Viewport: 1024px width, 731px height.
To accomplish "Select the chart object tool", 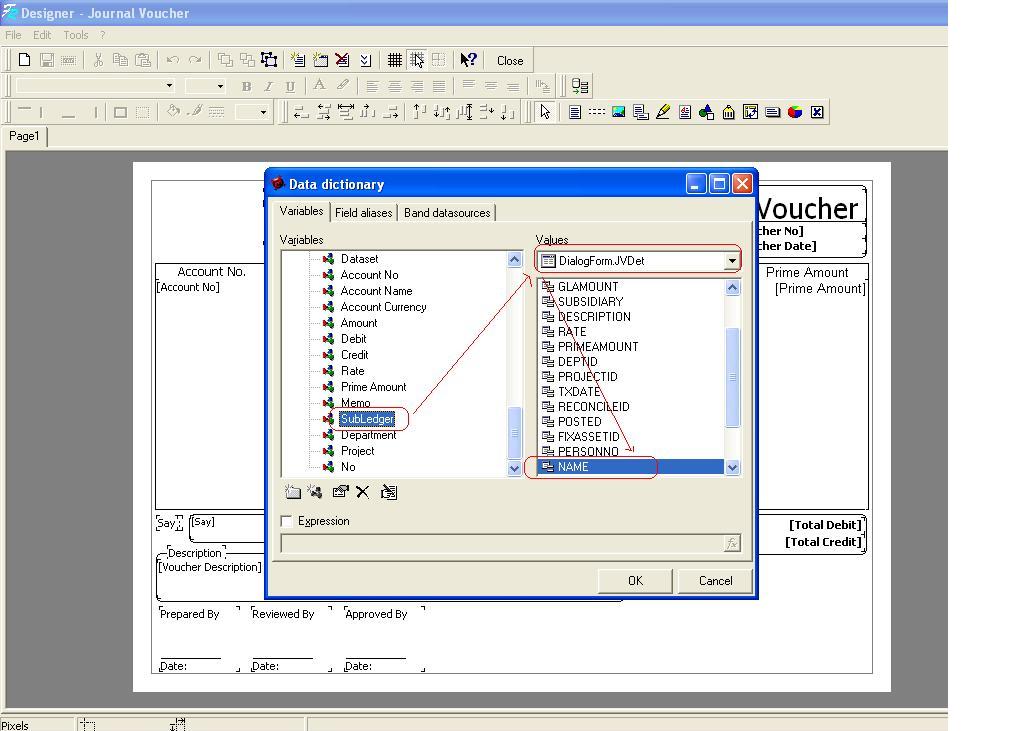I will click(795, 112).
